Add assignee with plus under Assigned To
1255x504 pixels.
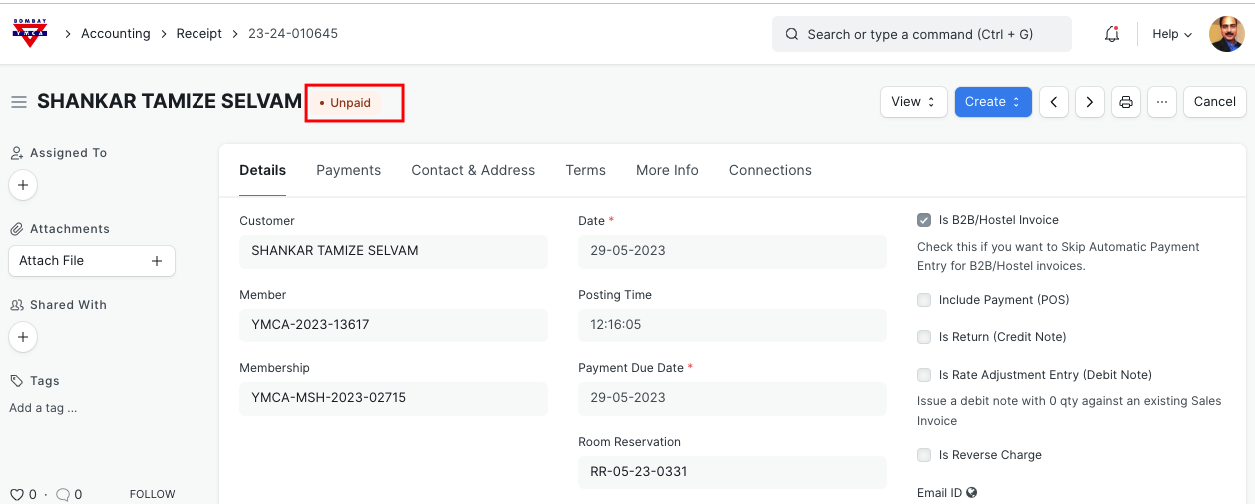pos(23,185)
